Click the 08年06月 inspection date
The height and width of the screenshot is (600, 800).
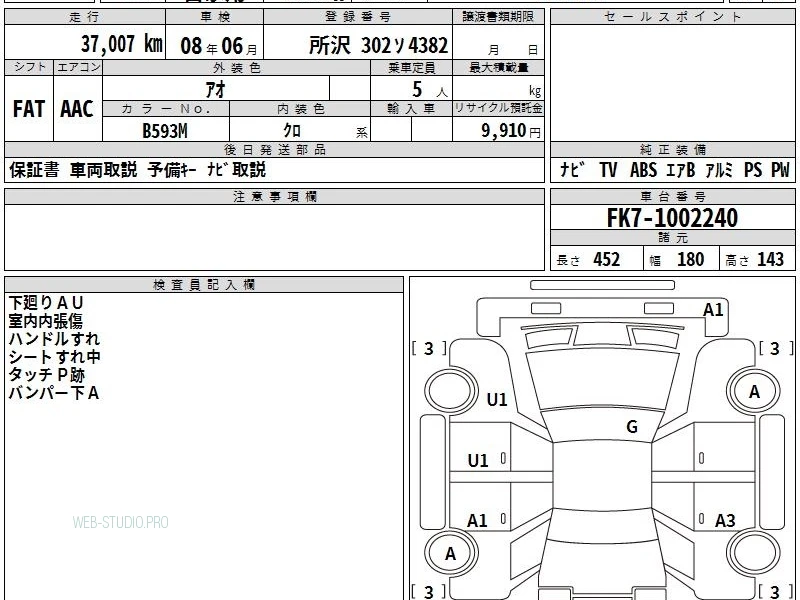(219, 46)
